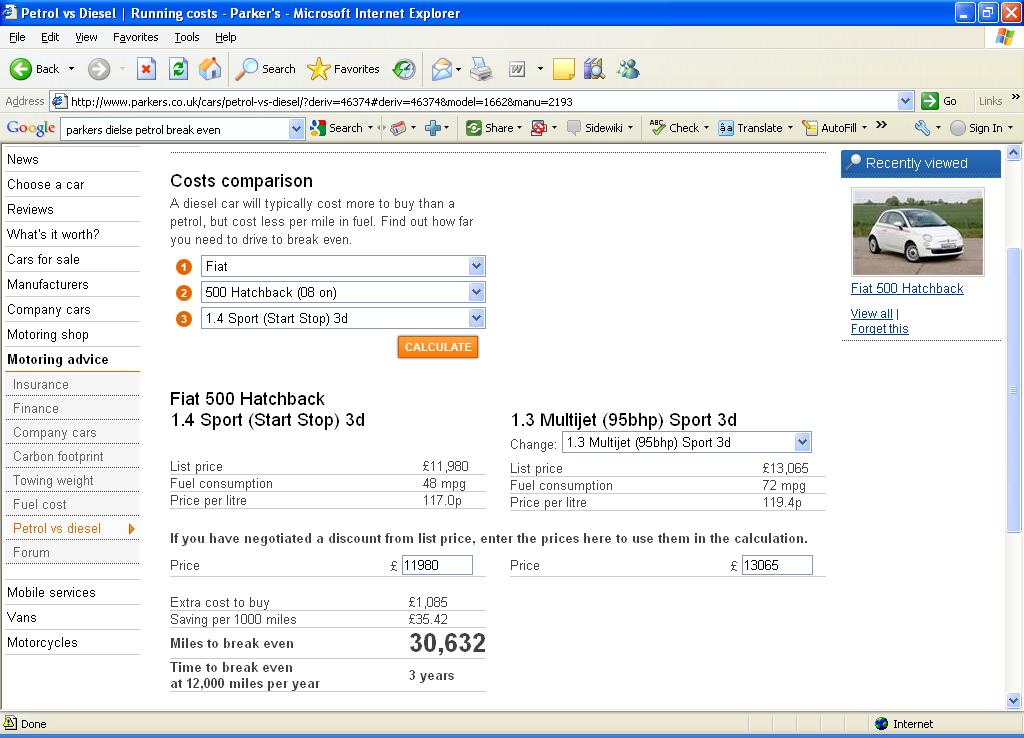Click the page scrollbar down arrow
Image resolution: width=1024 pixels, height=738 pixels.
click(x=1013, y=701)
